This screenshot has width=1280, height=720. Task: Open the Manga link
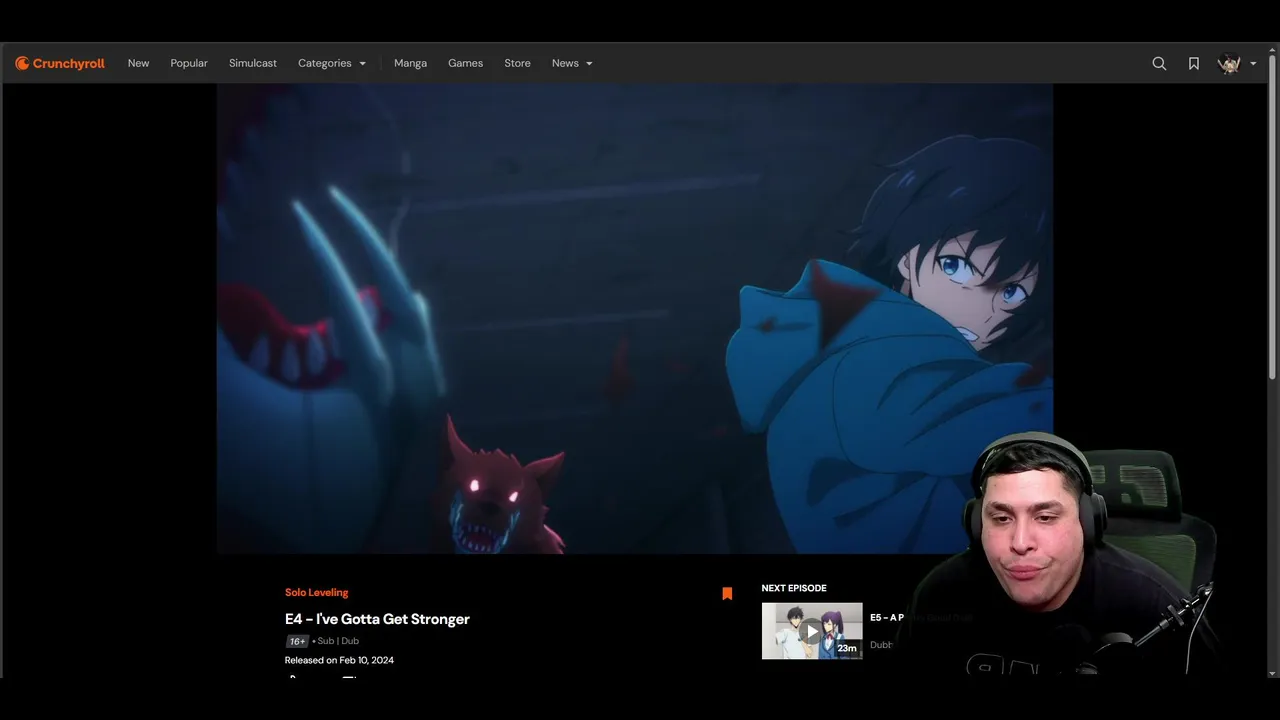tap(410, 63)
